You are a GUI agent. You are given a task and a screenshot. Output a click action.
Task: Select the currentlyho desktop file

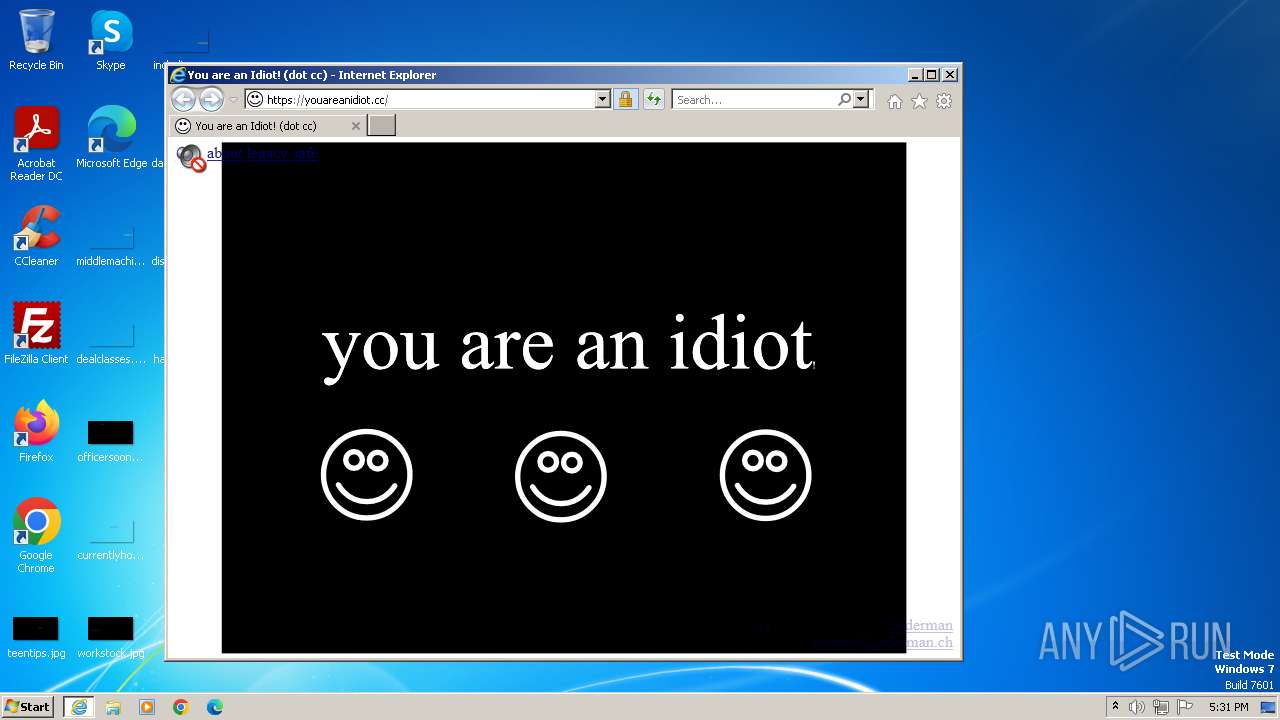[x=111, y=539]
